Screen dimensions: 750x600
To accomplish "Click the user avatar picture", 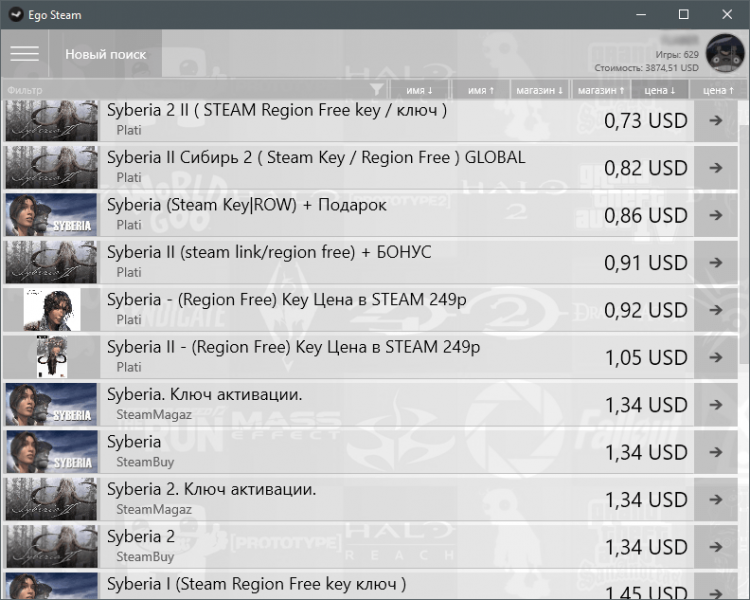I will [x=725, y=53].
